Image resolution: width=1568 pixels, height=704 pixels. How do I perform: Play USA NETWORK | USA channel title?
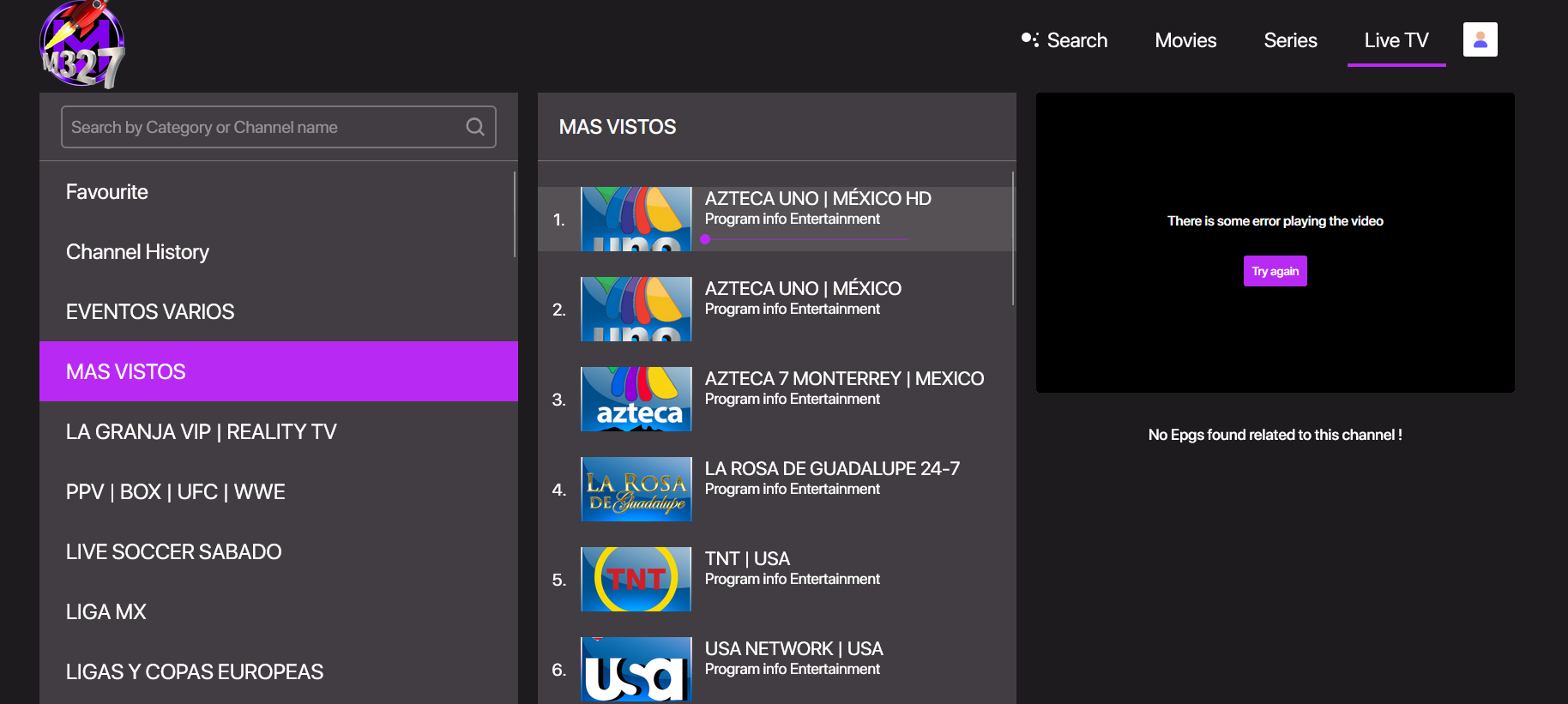[x=793, y=648]
